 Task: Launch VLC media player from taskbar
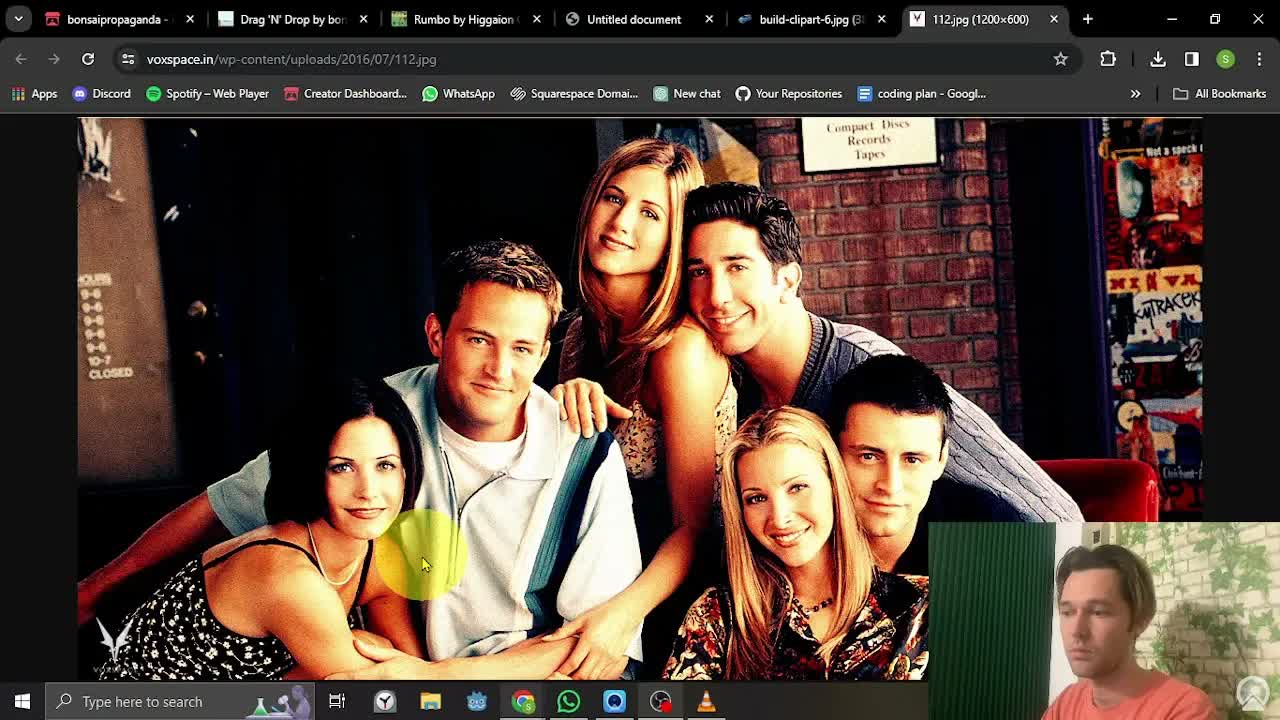tap(706, 701)
